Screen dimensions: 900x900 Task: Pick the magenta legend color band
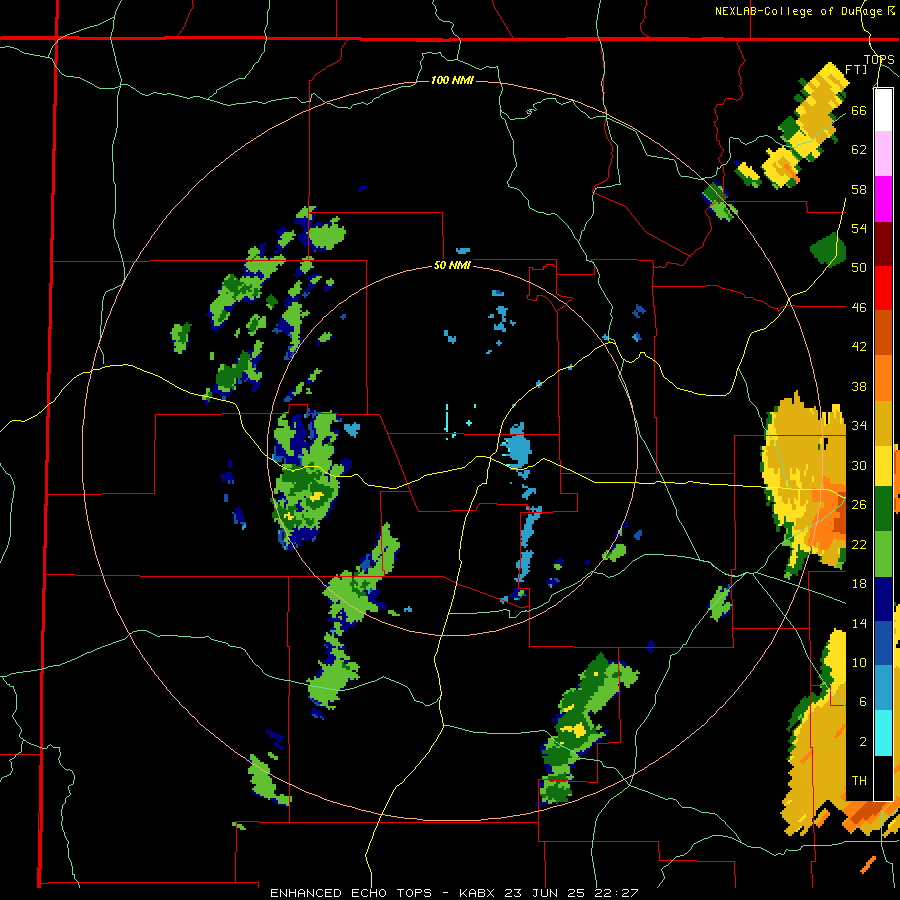click(883, 199)
